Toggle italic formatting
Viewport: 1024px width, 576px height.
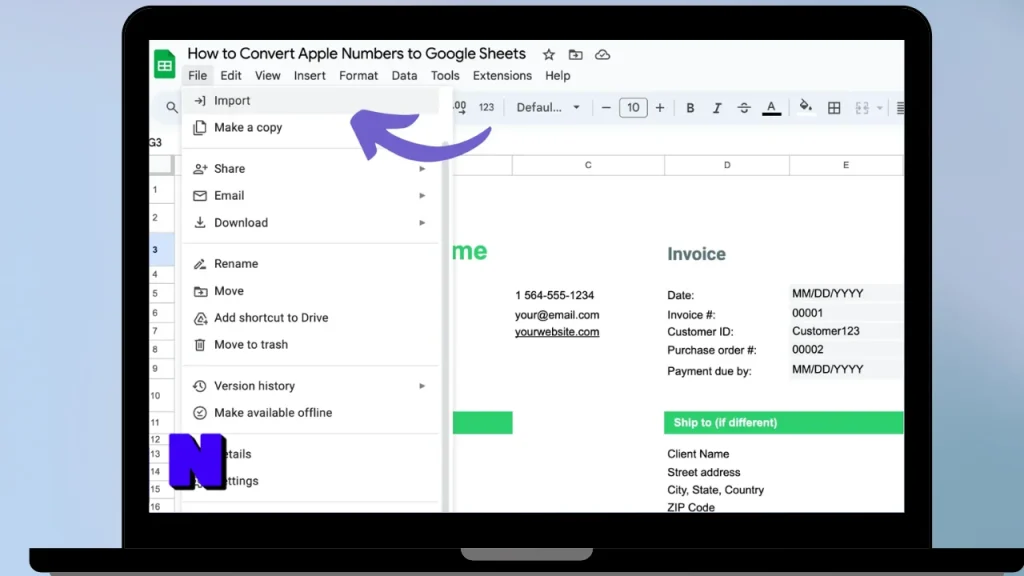coord(716,108)
